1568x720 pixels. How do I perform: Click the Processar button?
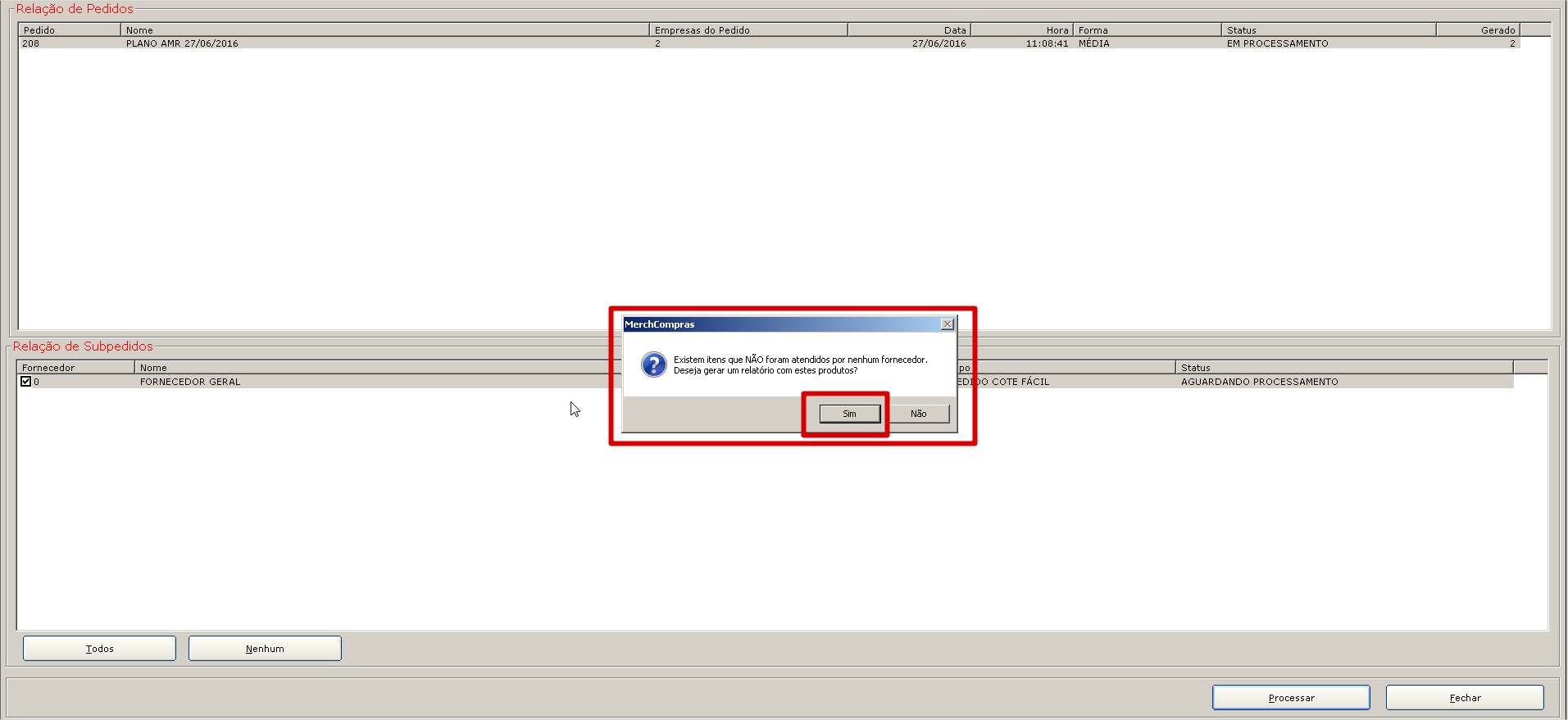(x=1290, y=698)
